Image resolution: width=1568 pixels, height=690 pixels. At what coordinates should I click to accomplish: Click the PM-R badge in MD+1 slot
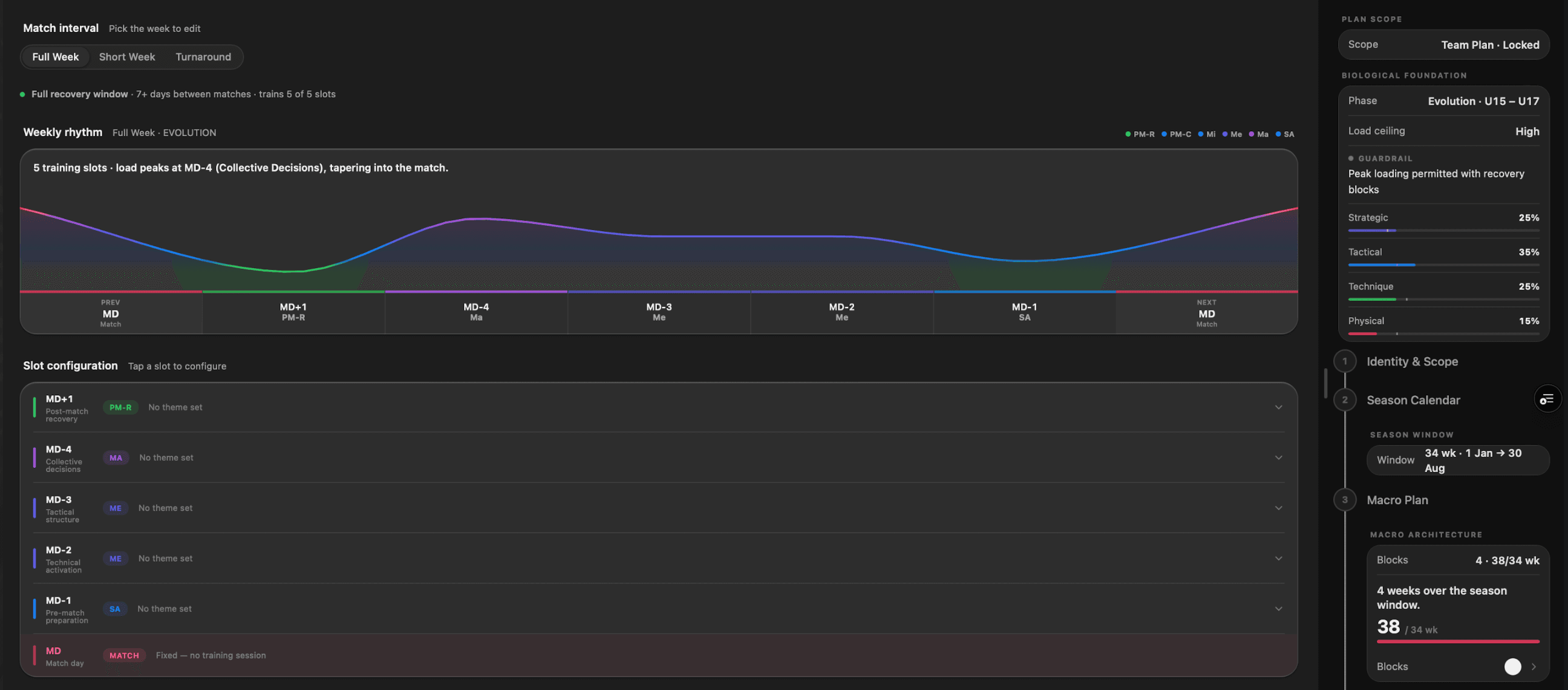[120, 407]
